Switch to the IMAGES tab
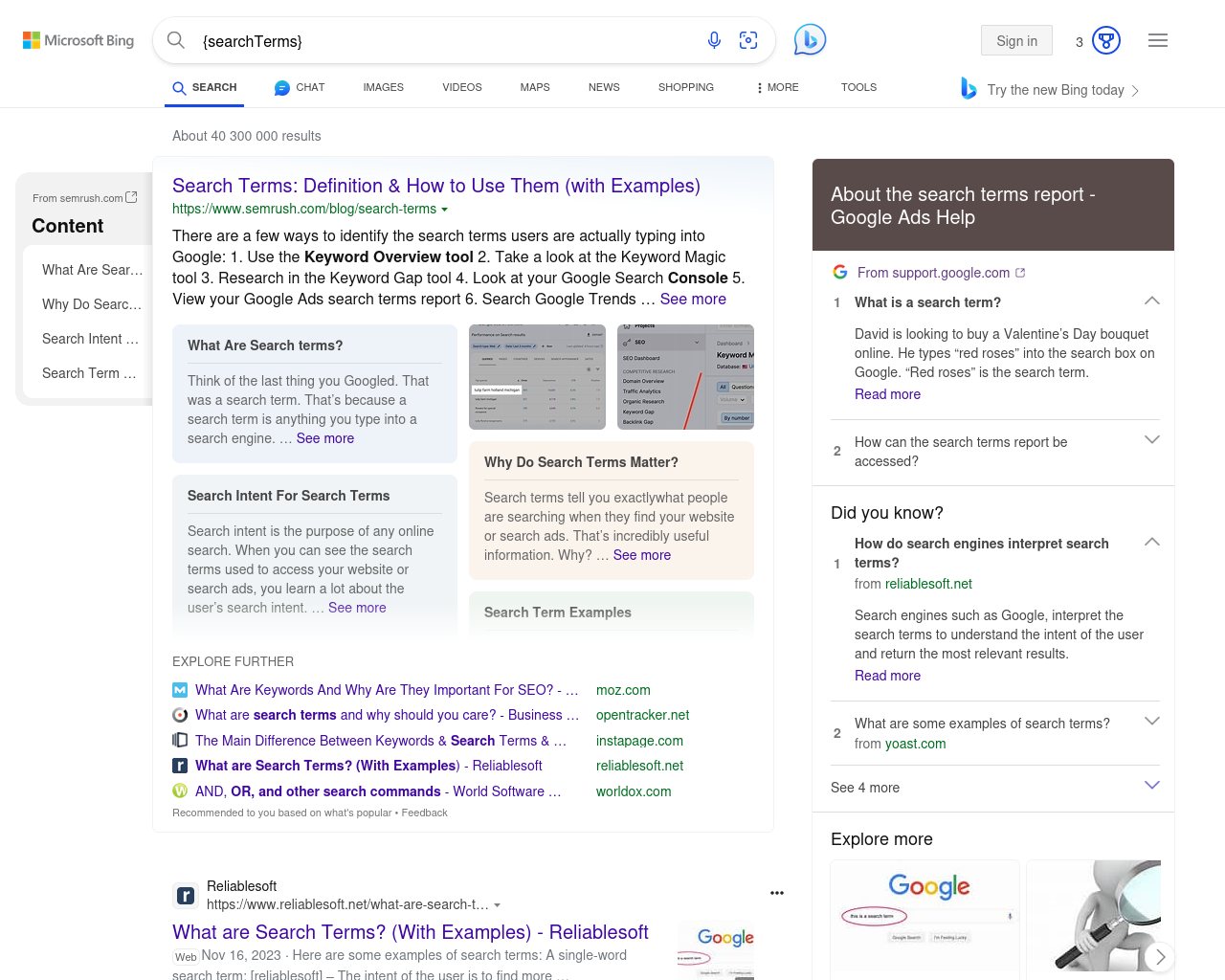The width and height of the screenshot is (1225, 980). [383, 87]
